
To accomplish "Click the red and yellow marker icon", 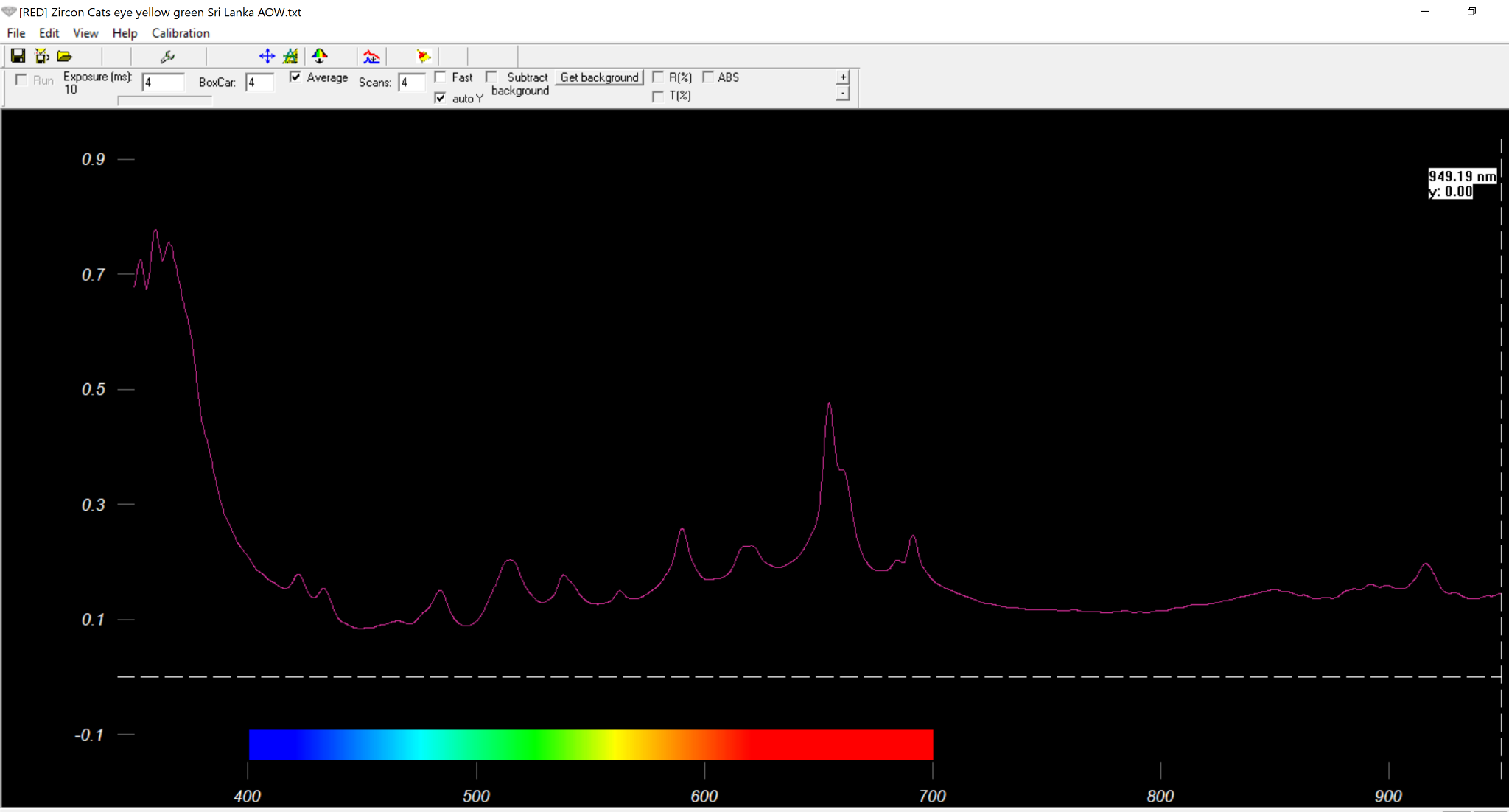I will [x=424, y=56].
